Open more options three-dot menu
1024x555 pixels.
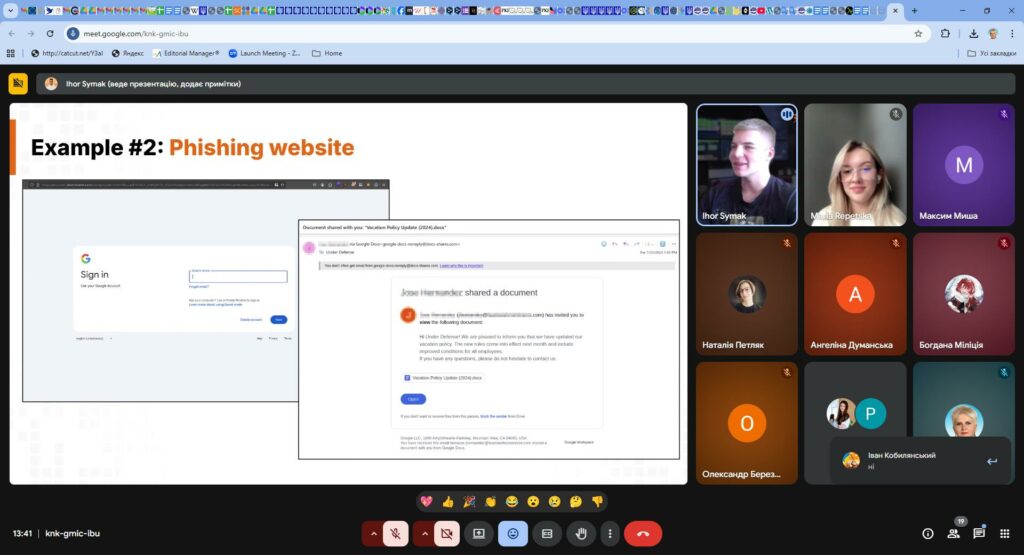pyautogui.click(x=609, y=534)
